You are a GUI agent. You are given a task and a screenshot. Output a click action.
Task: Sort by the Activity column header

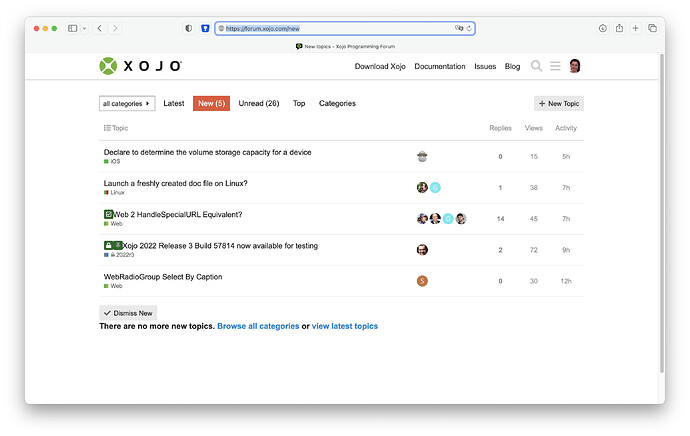566,128
